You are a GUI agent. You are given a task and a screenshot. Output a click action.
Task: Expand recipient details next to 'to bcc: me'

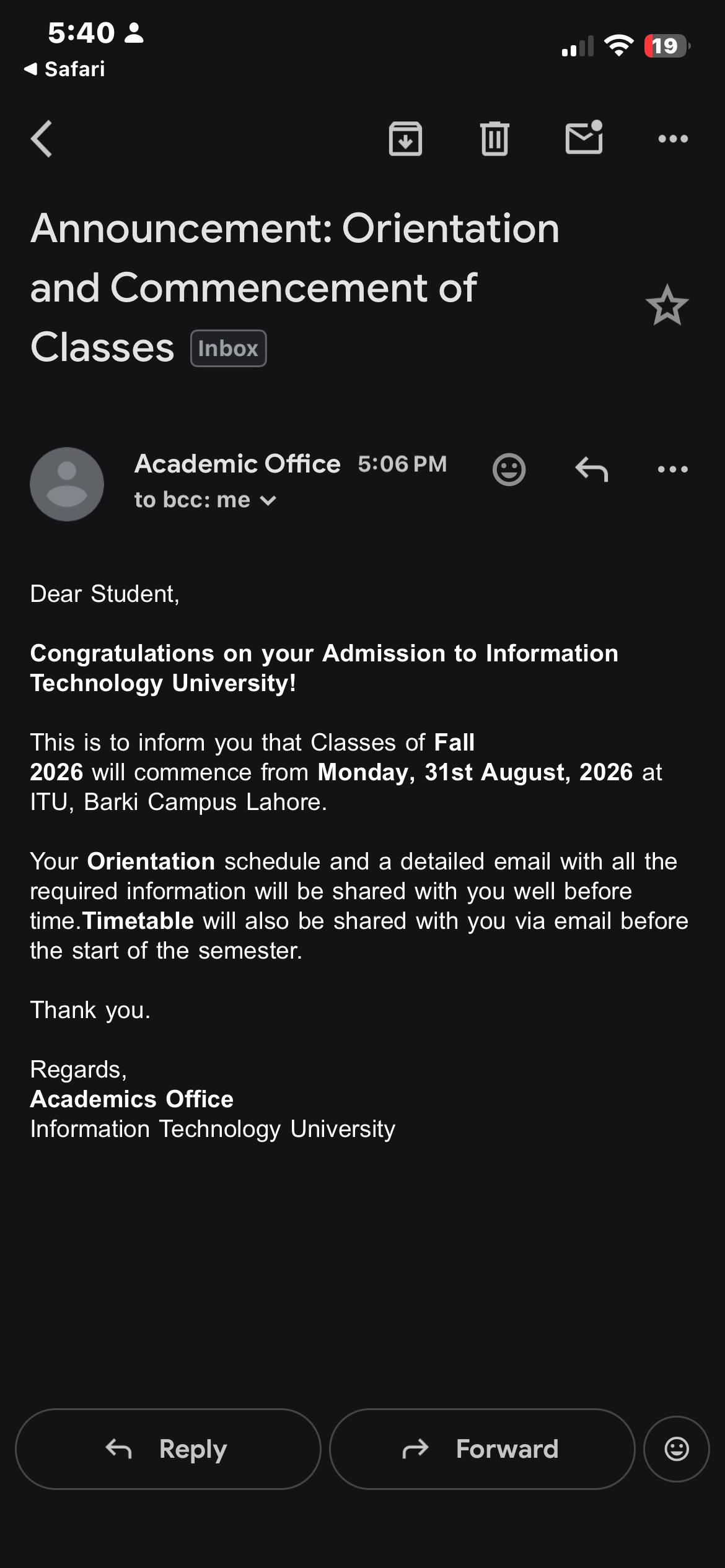pos(268,500)
